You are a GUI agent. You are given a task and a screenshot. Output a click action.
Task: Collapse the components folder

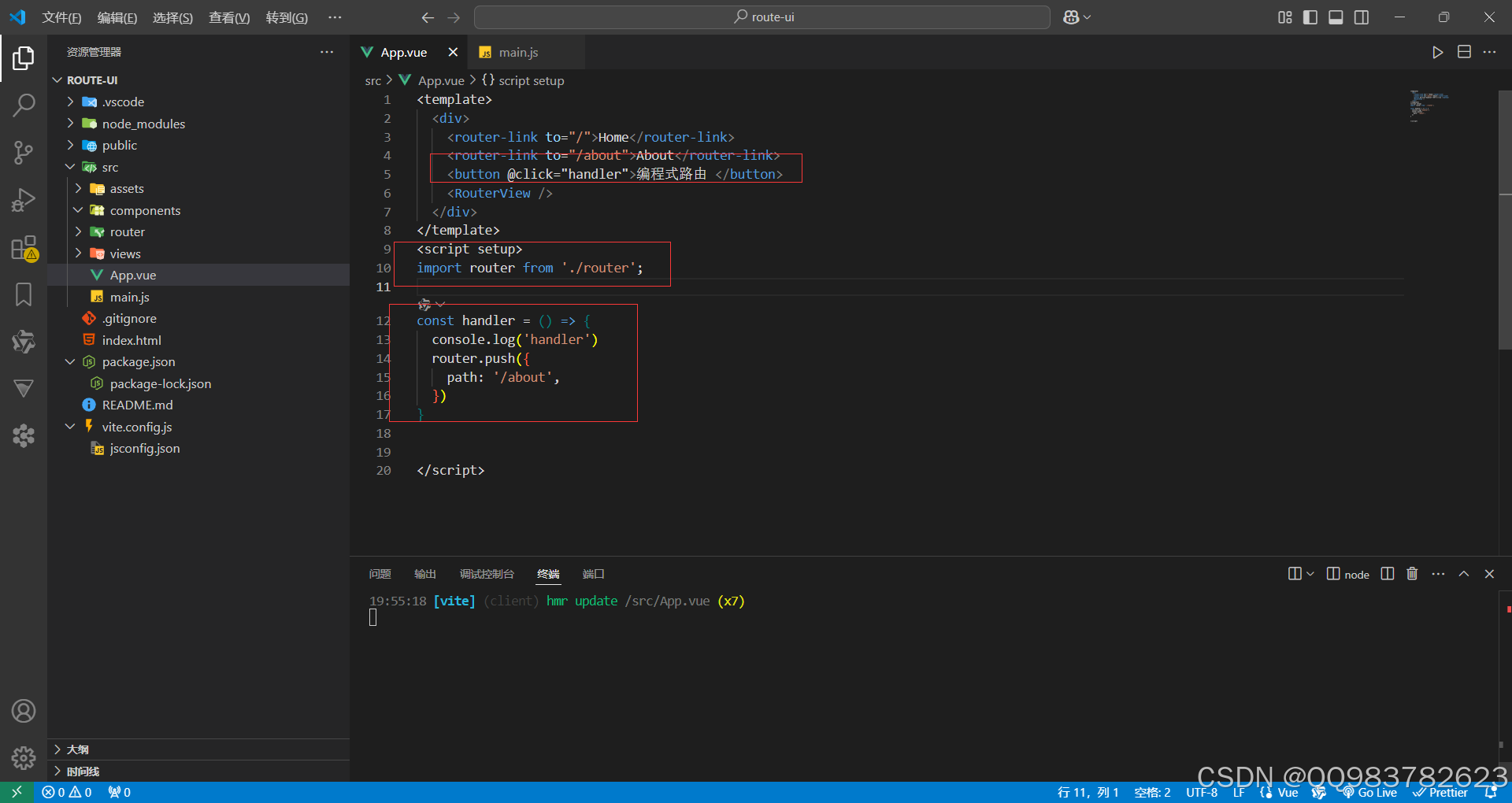tap(78, 210)
